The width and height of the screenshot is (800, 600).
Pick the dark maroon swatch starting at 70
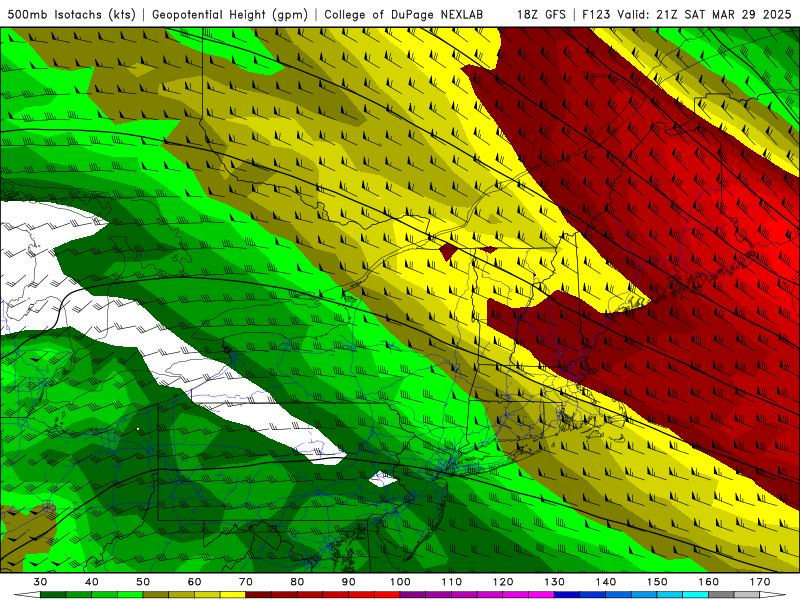click(259, 595)
